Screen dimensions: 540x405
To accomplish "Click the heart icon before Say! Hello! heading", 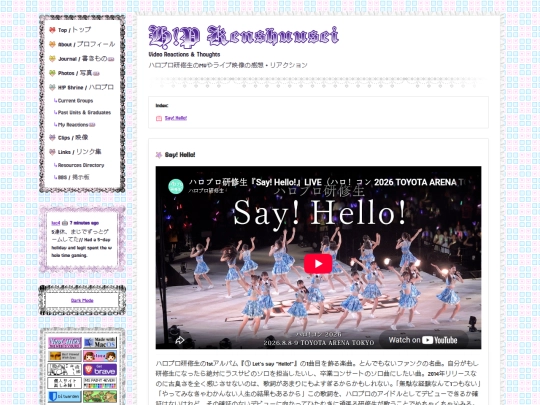I will 159,155.
